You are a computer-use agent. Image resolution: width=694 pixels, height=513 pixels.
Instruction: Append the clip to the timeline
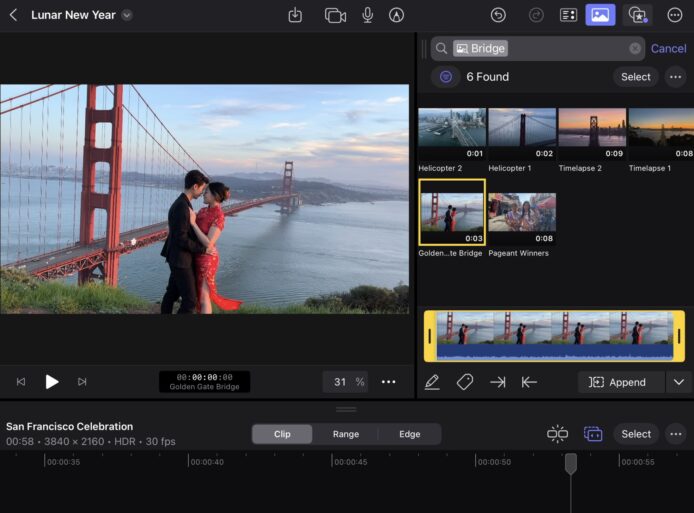(620, 382)
